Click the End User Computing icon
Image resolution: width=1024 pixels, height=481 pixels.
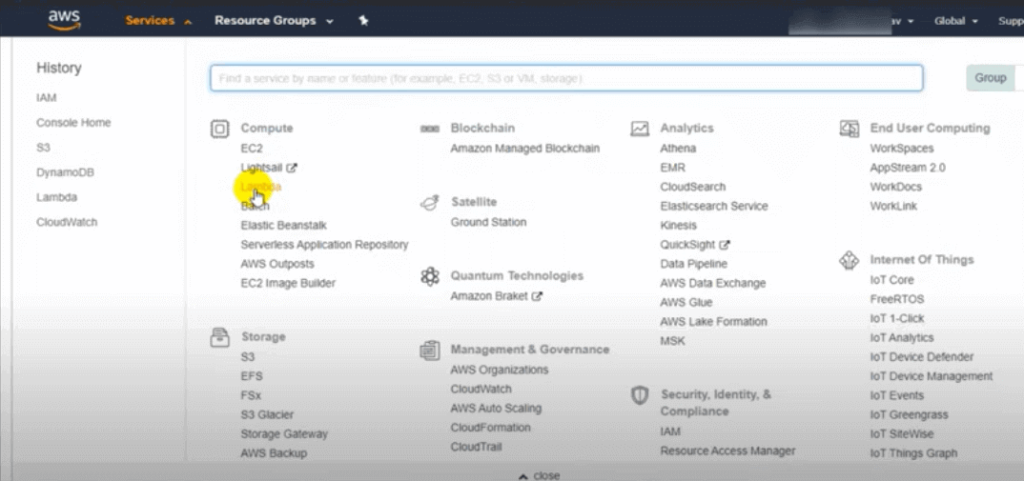click(x=849, y=129)
